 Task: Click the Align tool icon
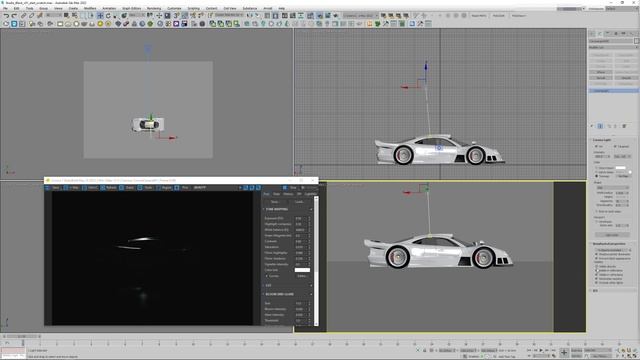click(x=258, y=16)
